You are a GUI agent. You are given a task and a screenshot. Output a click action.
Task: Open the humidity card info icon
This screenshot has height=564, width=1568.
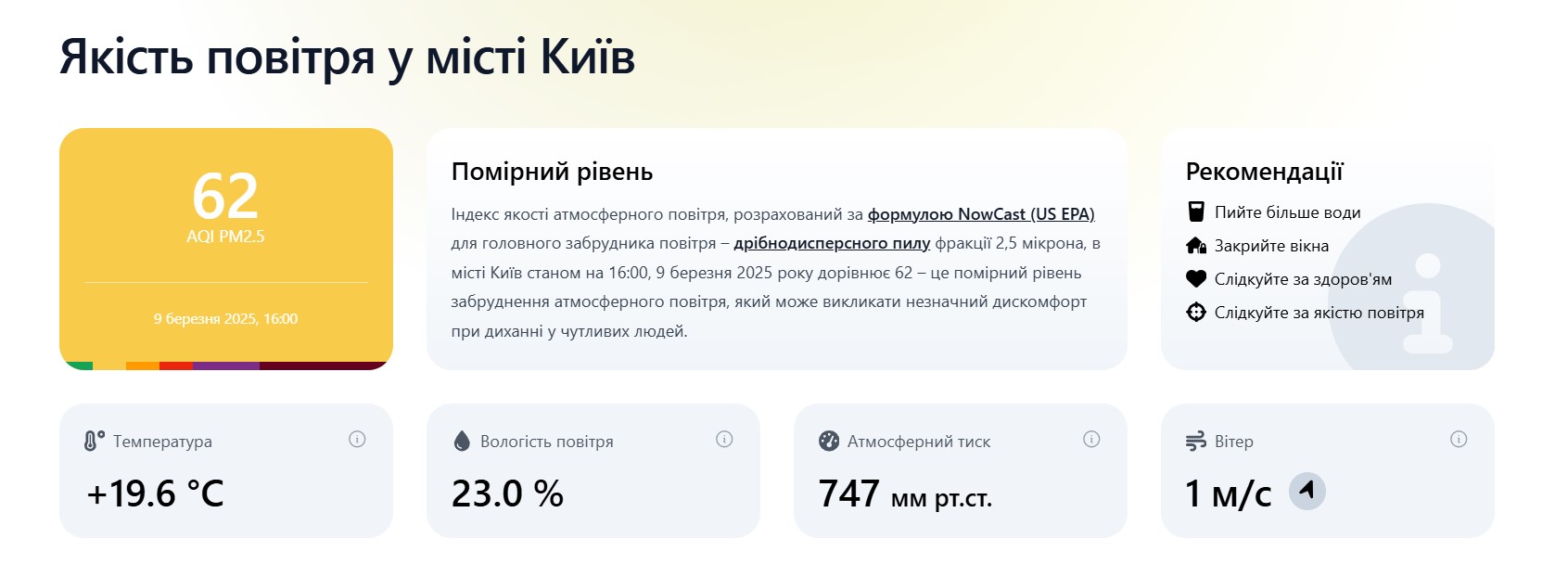click(724, 440)
